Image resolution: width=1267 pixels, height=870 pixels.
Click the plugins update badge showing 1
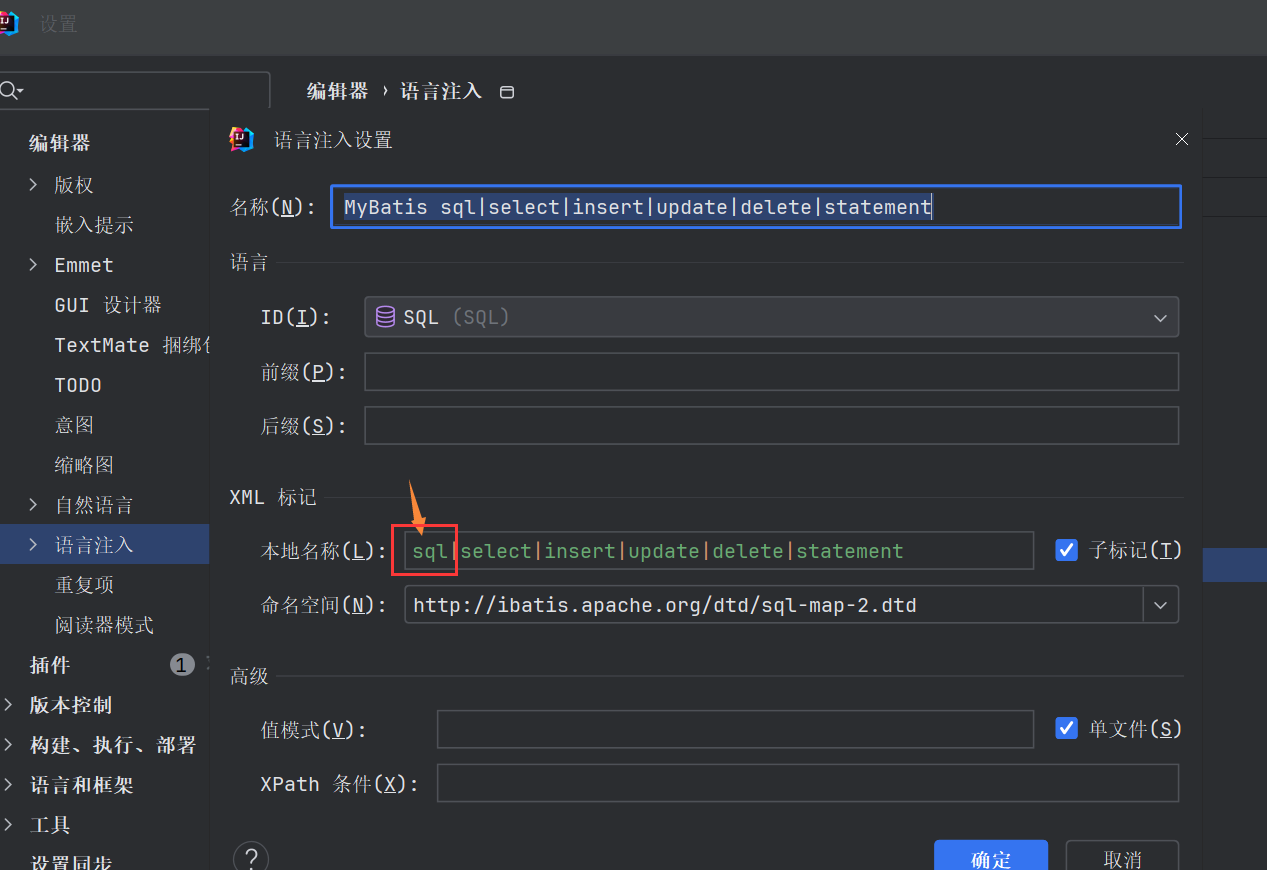click(x=182, y=665)
